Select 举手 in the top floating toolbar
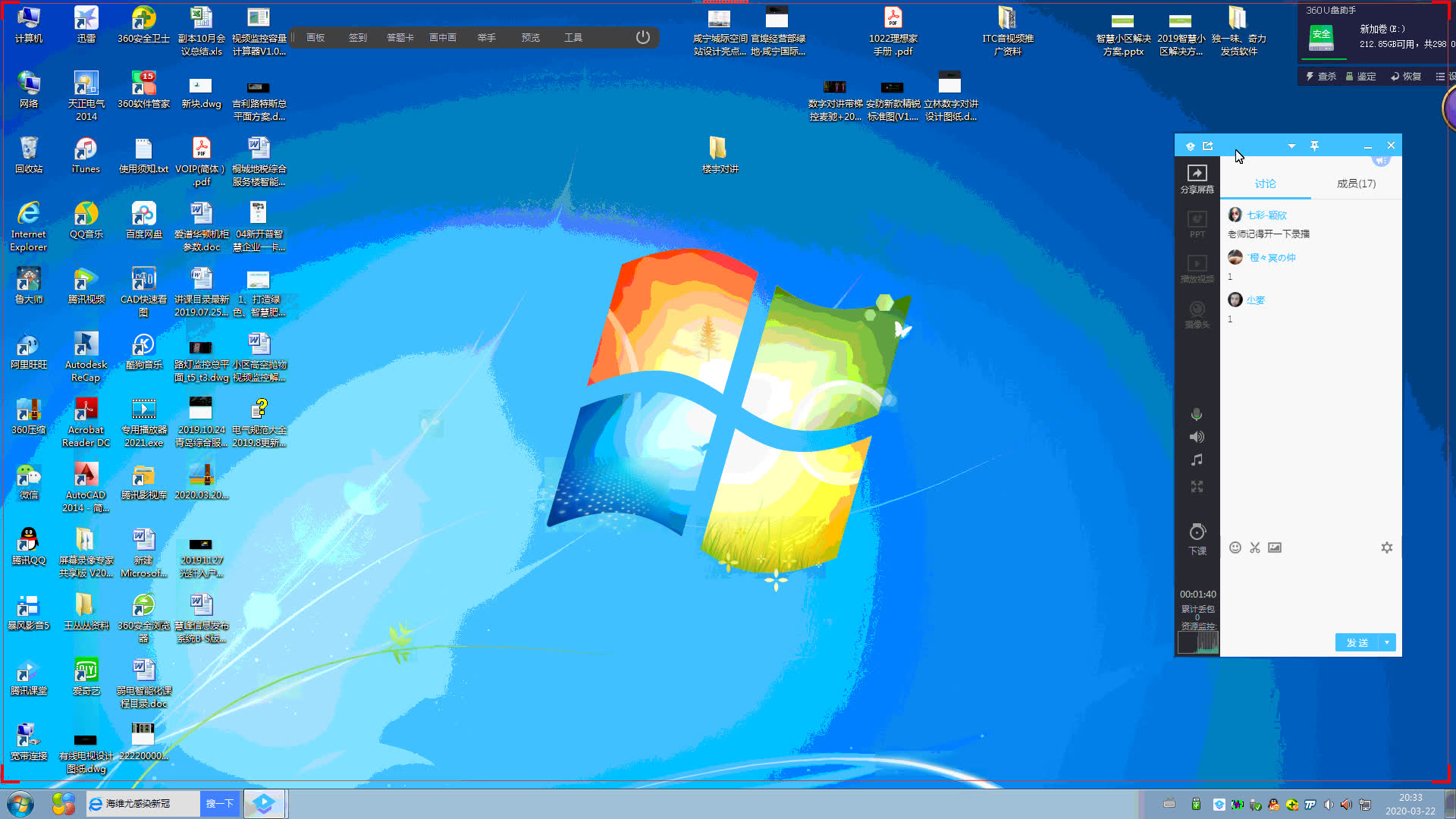This screenshot has height=819, width=1456. 487,37
